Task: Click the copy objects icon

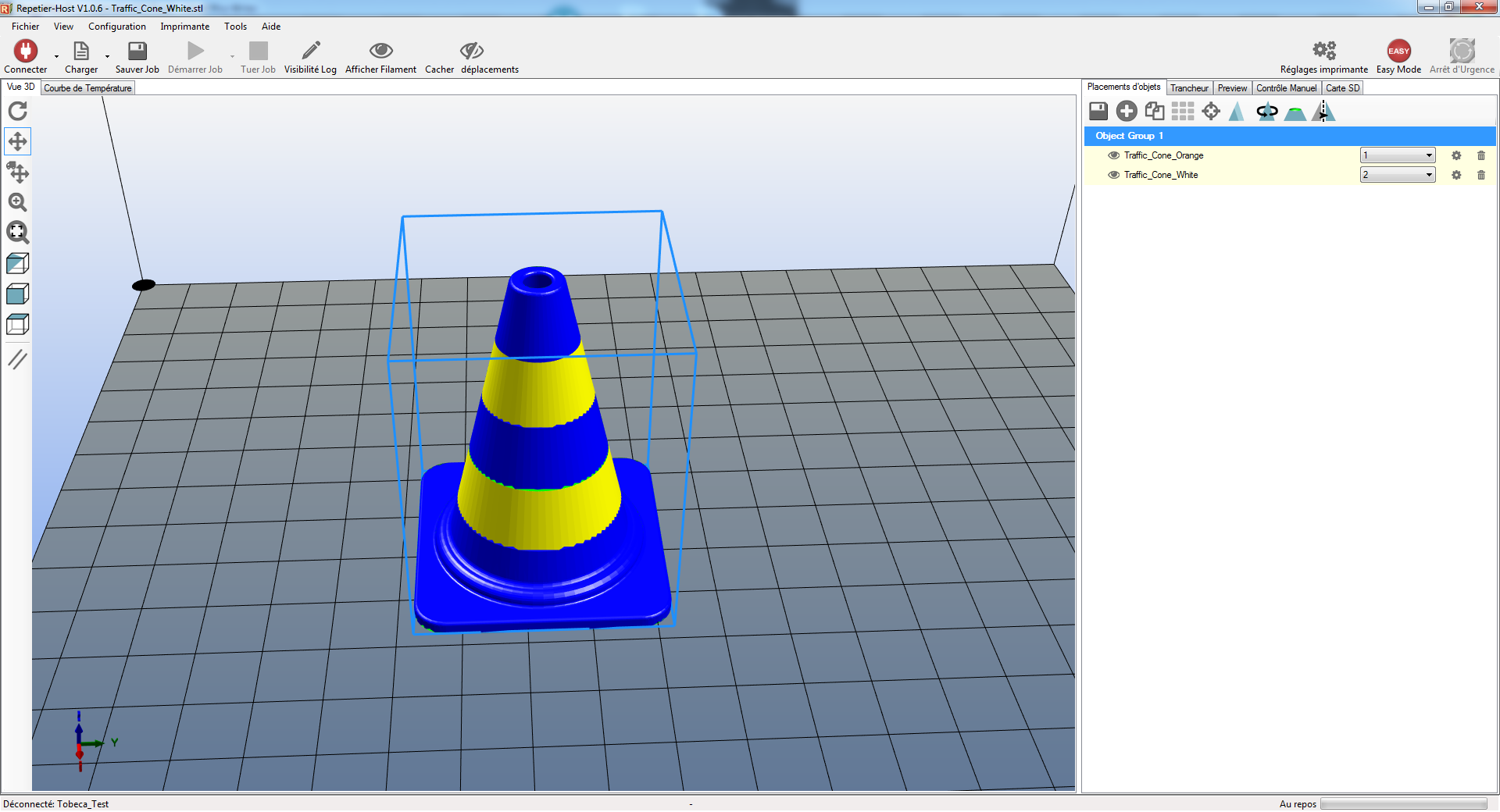Action: pos(1154,112)
